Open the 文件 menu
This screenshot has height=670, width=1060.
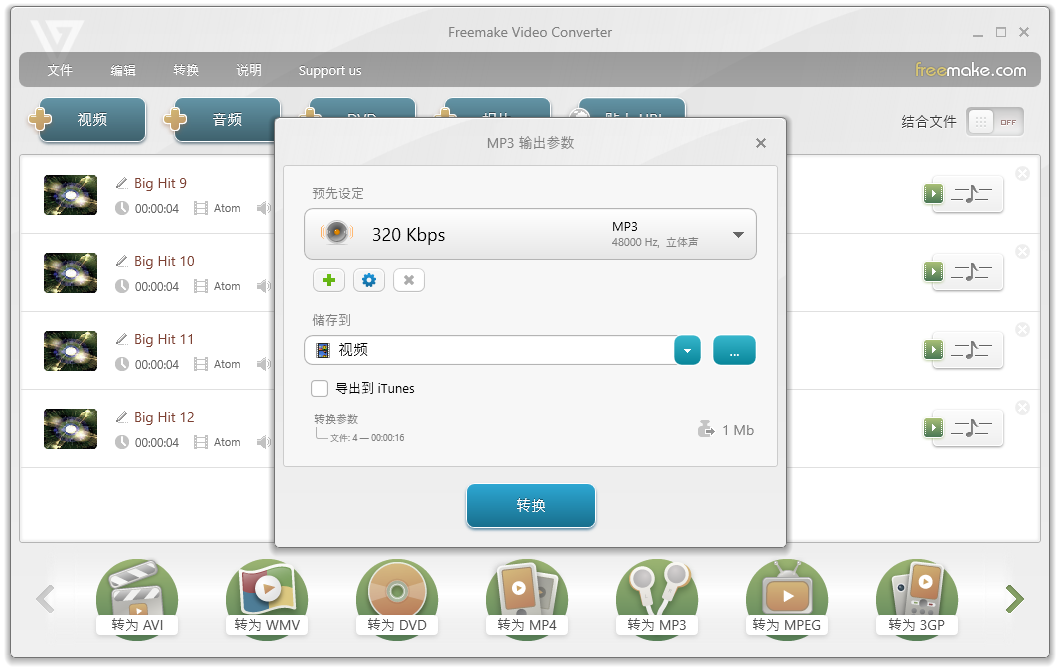(x=60, y=70)
